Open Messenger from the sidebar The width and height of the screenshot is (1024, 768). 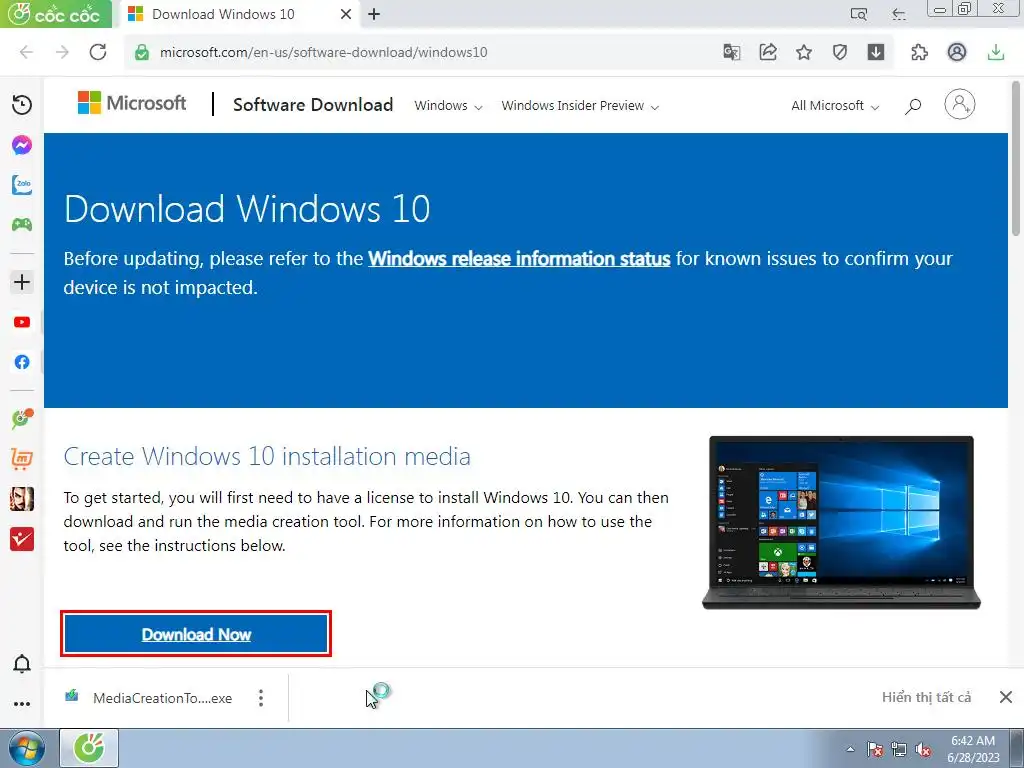click(22, 145)
